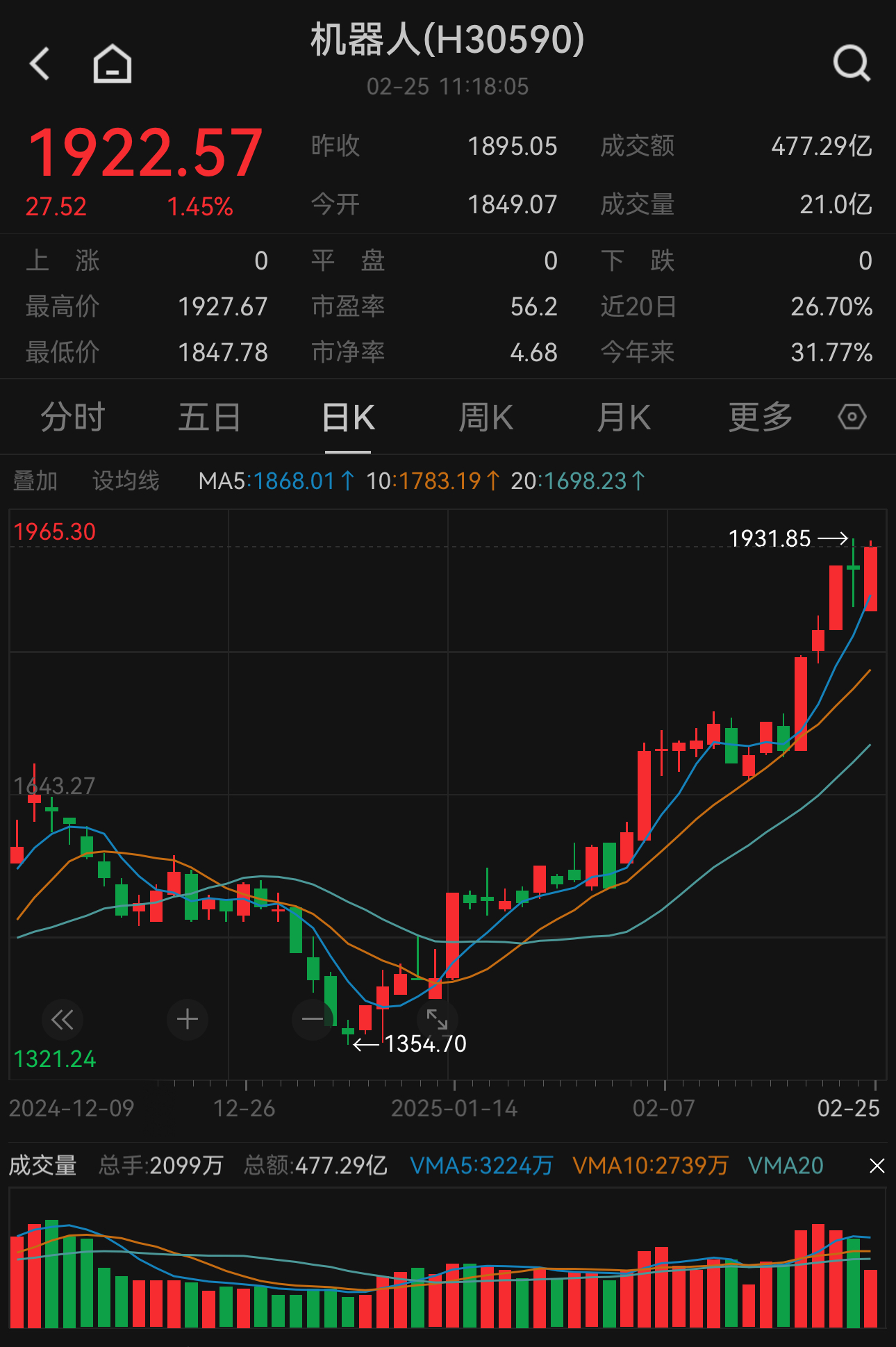
Task: Open the 更多 period options
Action: tap(761, 418)
